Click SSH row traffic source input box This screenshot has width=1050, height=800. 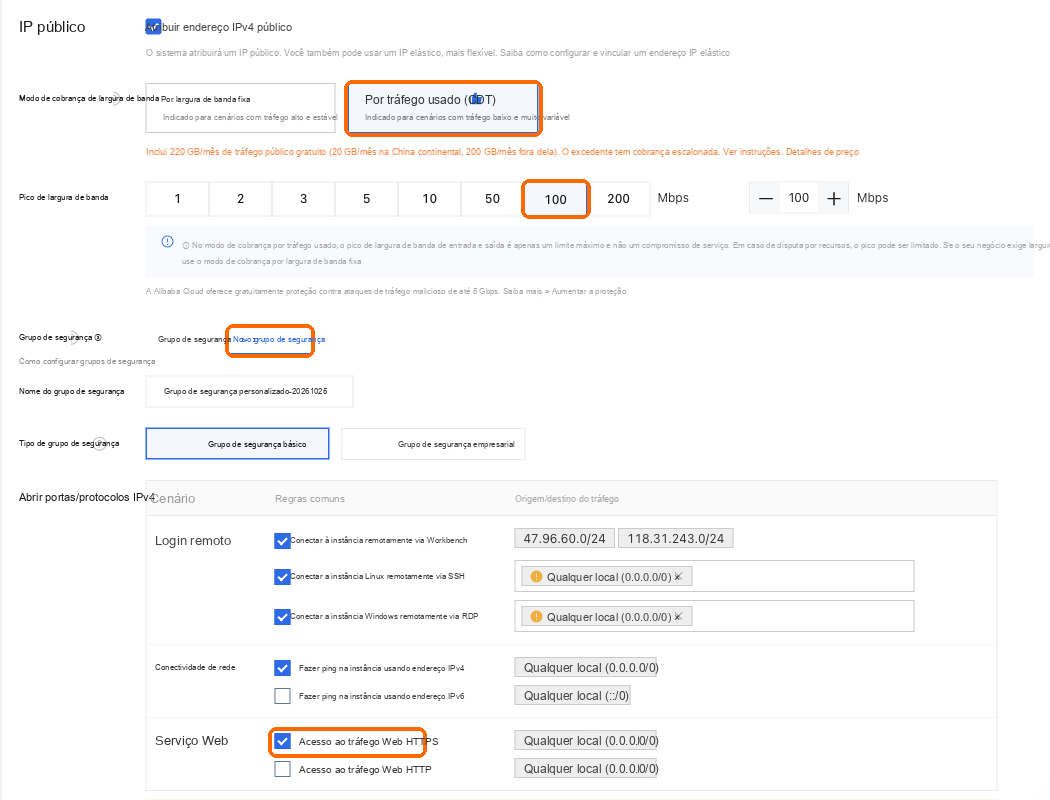tap(714, 576)
